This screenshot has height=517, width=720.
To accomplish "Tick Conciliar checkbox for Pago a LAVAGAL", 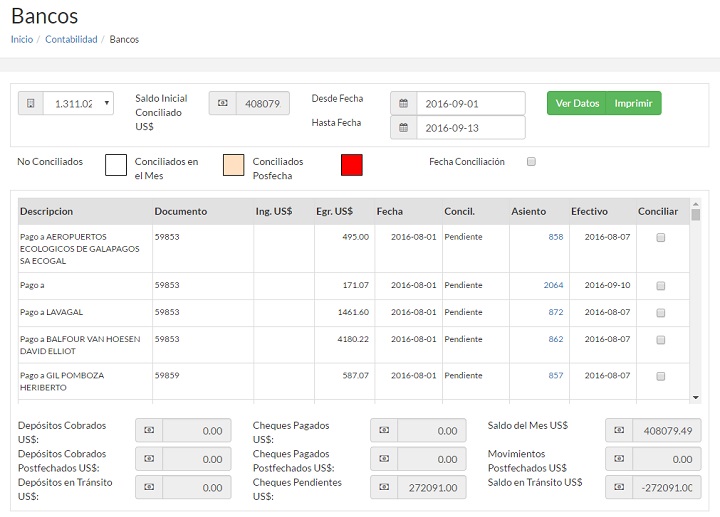I will click(x=660, y=313).
